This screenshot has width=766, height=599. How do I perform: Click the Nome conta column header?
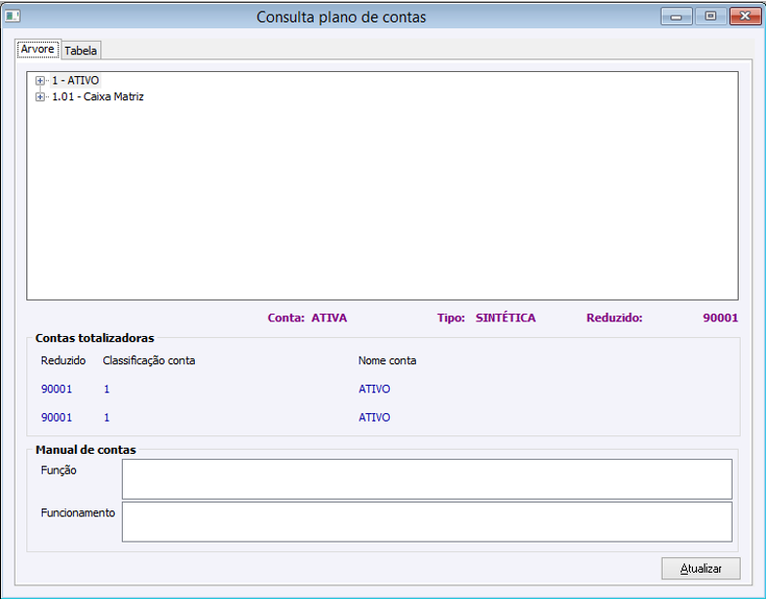tap(387, 361)
